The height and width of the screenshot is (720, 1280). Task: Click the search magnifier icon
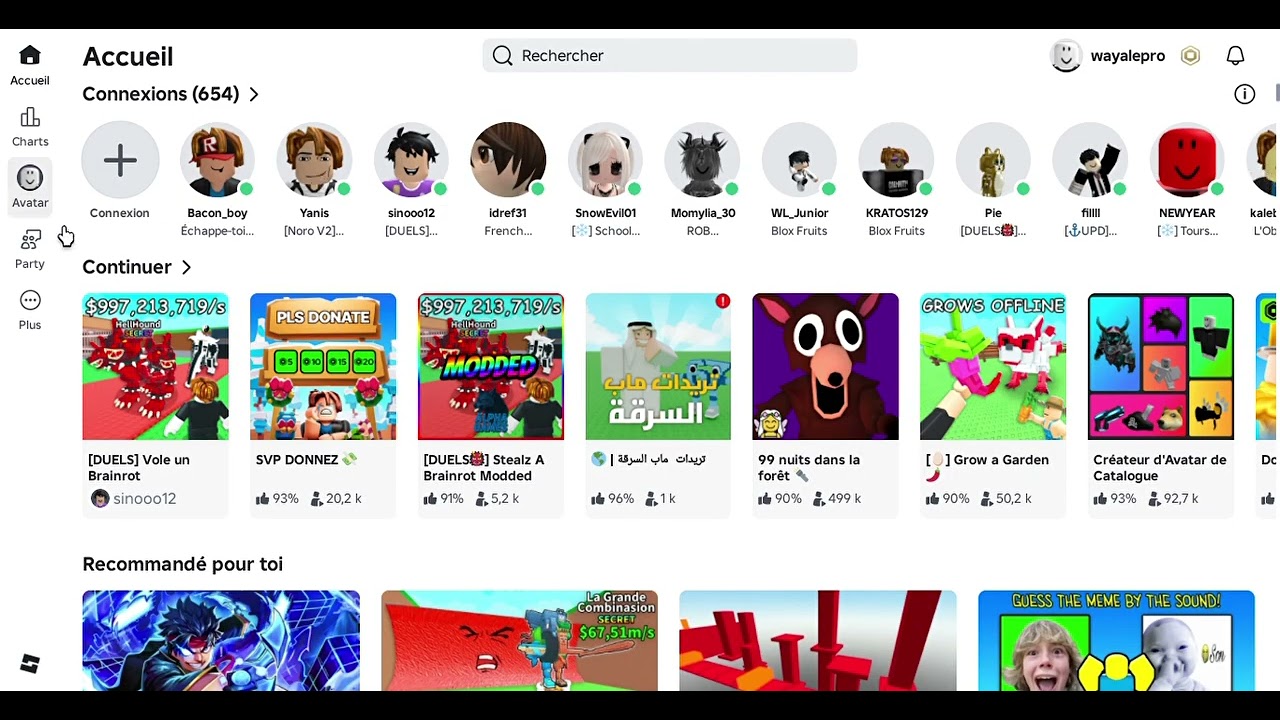pos(503,55)
